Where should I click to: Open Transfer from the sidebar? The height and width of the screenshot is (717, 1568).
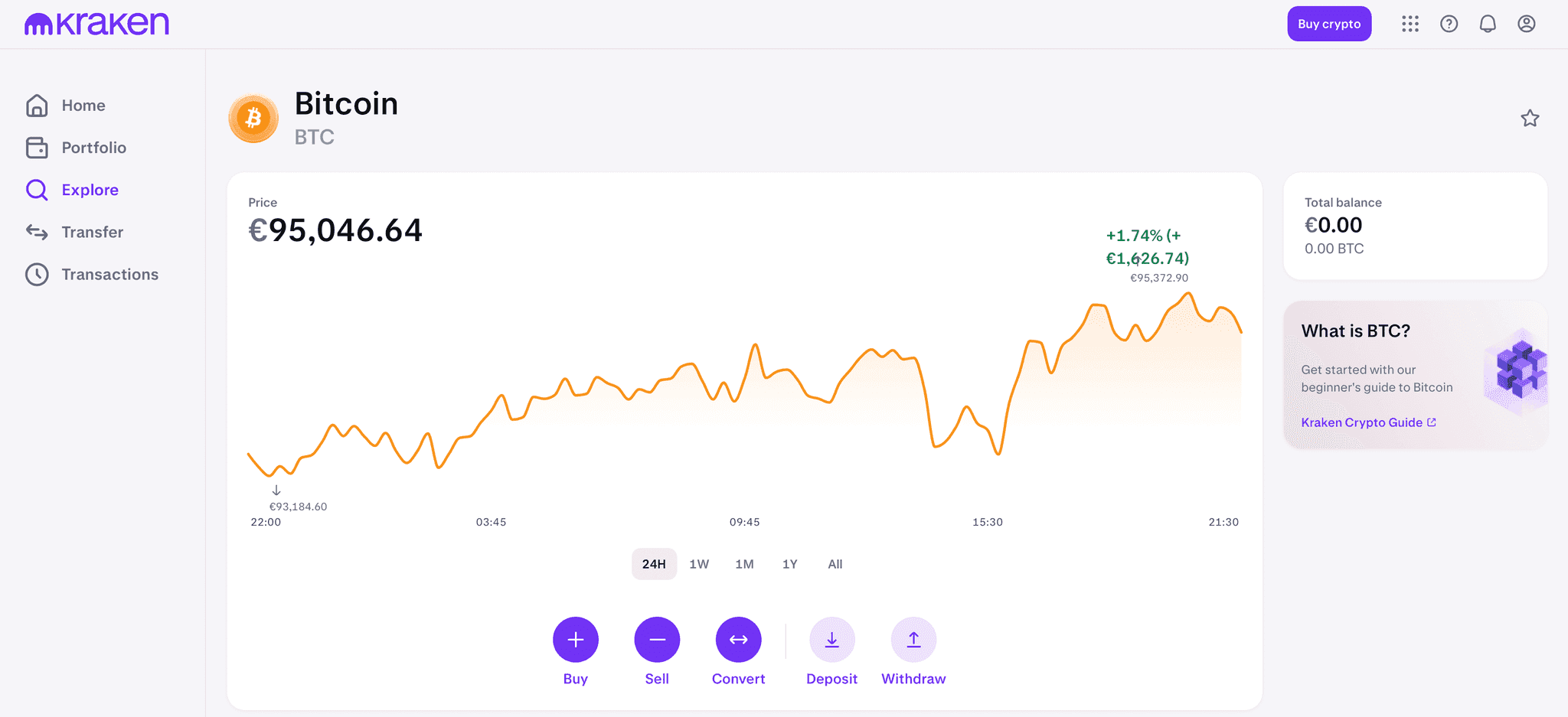[38, 232]
